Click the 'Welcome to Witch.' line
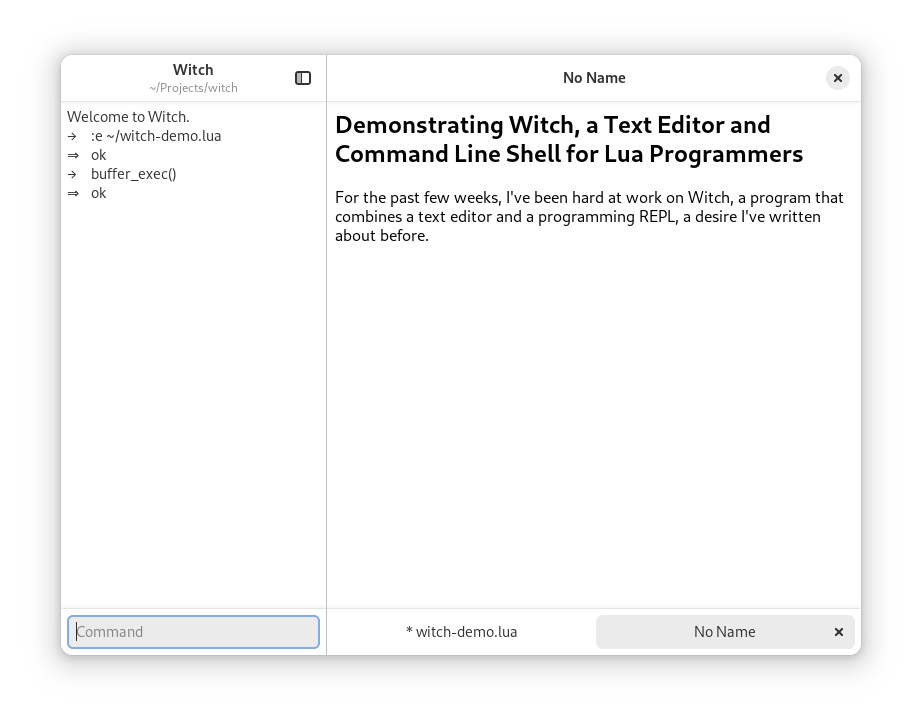 point(128,117)
